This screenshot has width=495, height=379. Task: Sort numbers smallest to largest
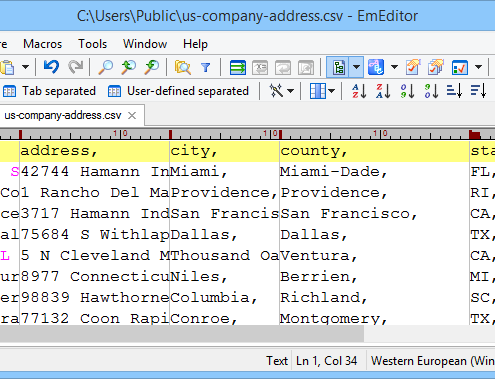[x=407, y=91]
